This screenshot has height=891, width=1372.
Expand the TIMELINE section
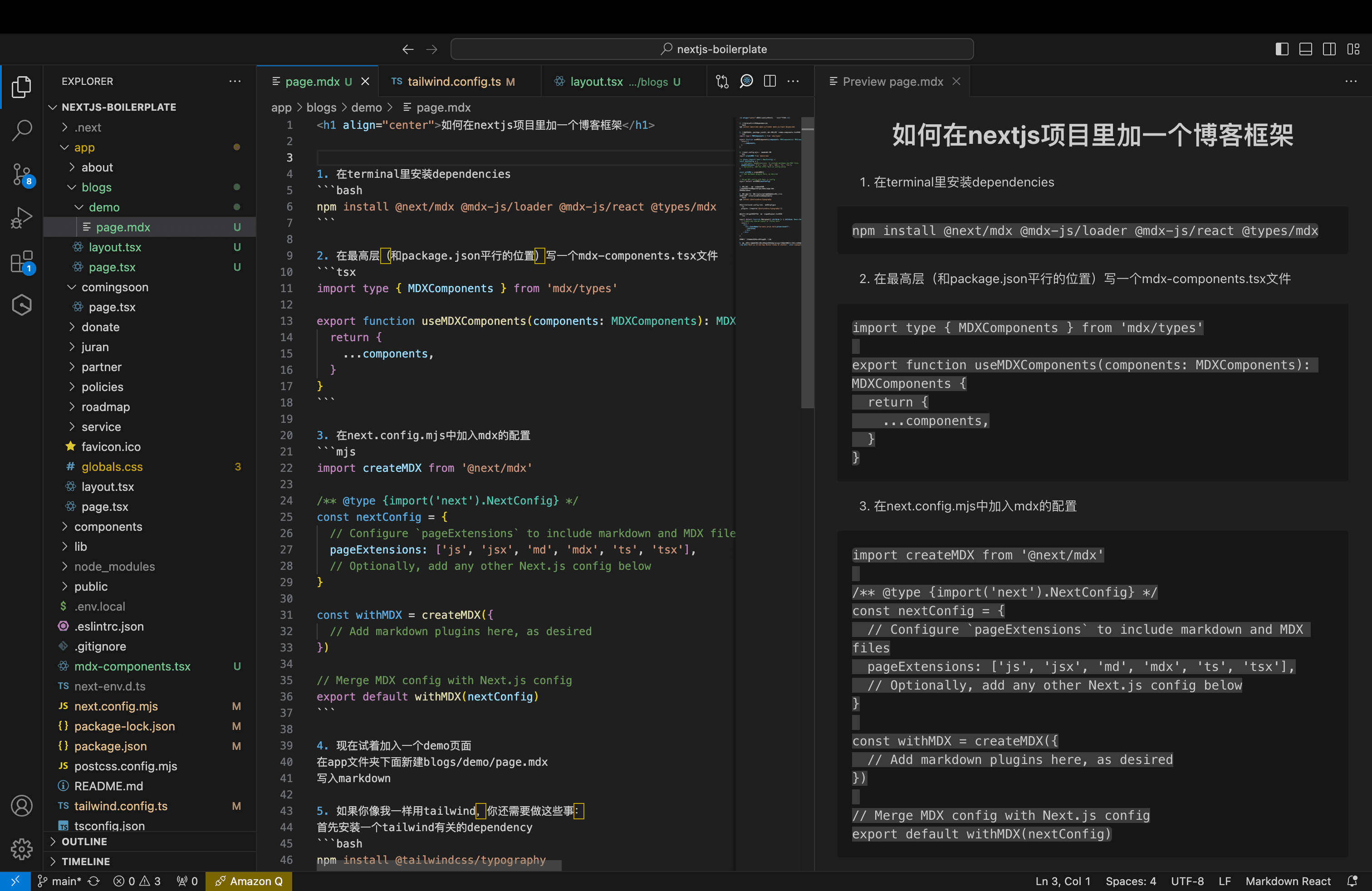150,862
